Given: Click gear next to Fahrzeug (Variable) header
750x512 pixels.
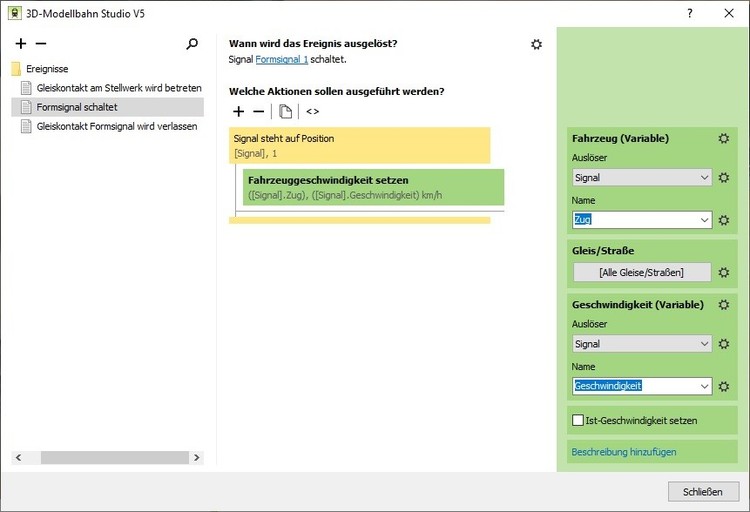Looking at the screenshot, I should 723,139.
